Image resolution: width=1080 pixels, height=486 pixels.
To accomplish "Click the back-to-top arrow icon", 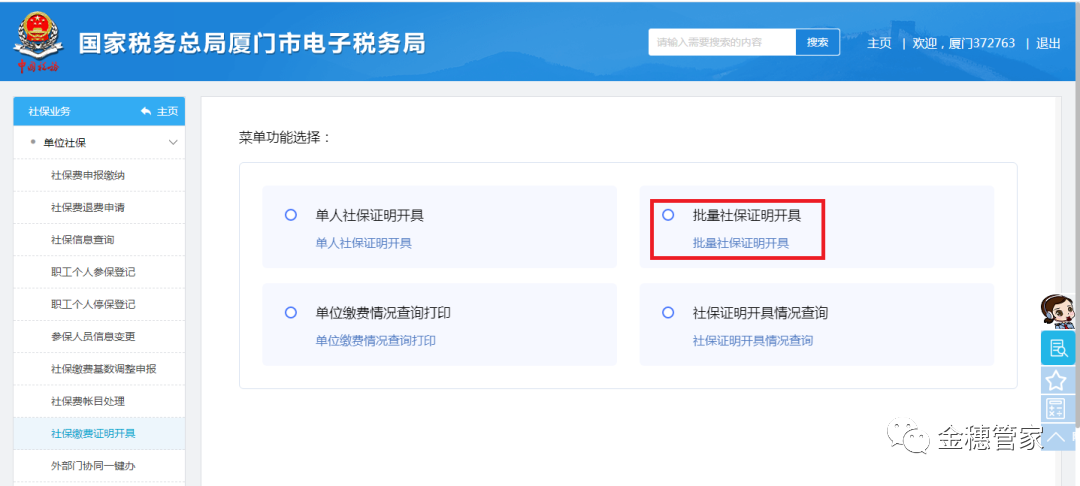I will (1057, 436).
